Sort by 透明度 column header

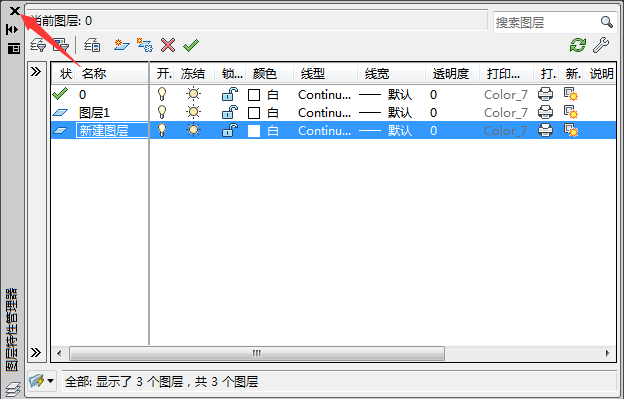tap(452, 74)
